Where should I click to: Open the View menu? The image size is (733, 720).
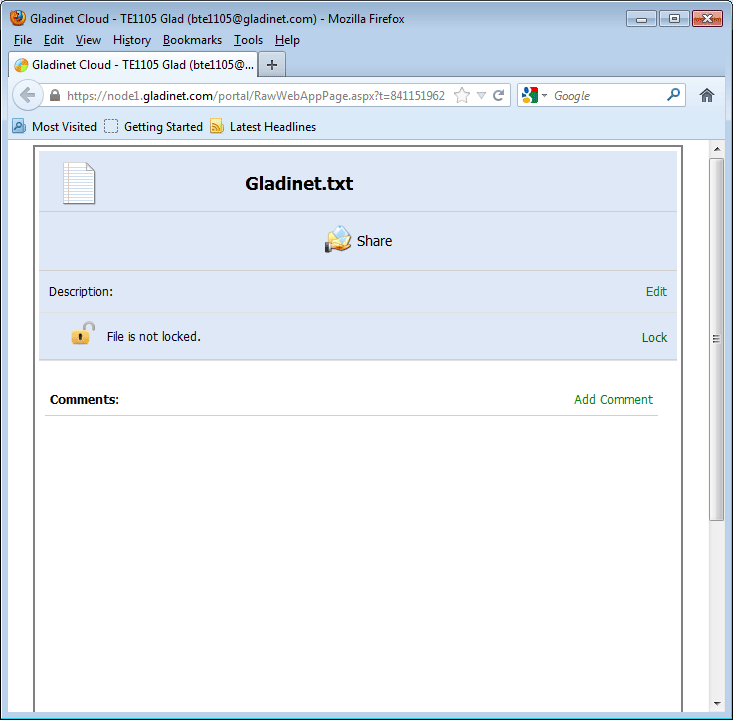click(x=88, y=40)
